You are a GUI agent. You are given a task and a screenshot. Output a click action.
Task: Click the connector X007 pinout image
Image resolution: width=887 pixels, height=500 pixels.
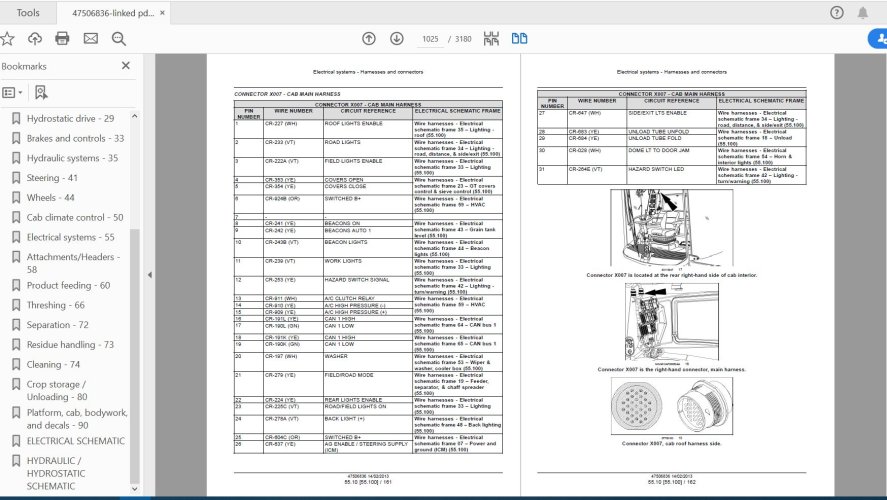click(671, 406)
